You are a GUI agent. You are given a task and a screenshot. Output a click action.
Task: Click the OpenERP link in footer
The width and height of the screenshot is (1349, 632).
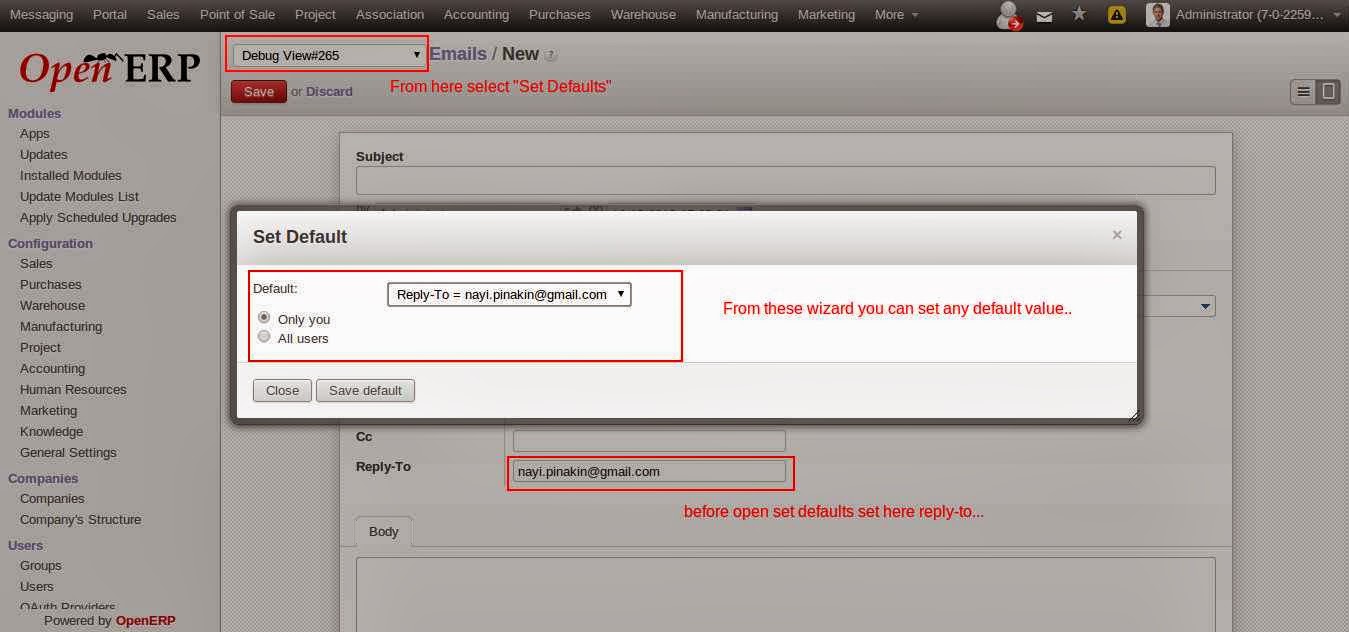(145, 620)
